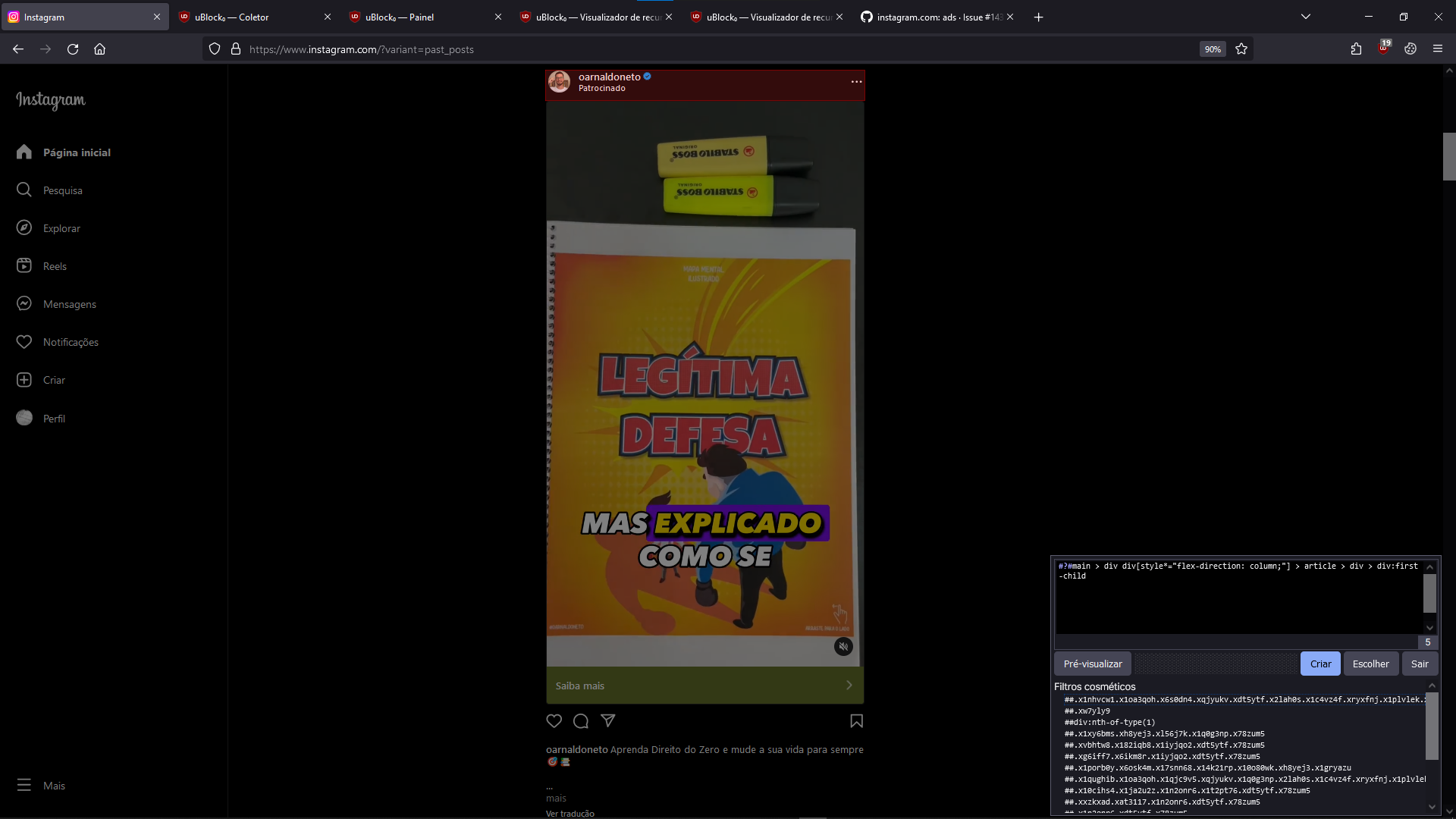The height and width of the screenshot is (819, 1456).
Task: Bookmark this page with star icon
Action: 1241,49
